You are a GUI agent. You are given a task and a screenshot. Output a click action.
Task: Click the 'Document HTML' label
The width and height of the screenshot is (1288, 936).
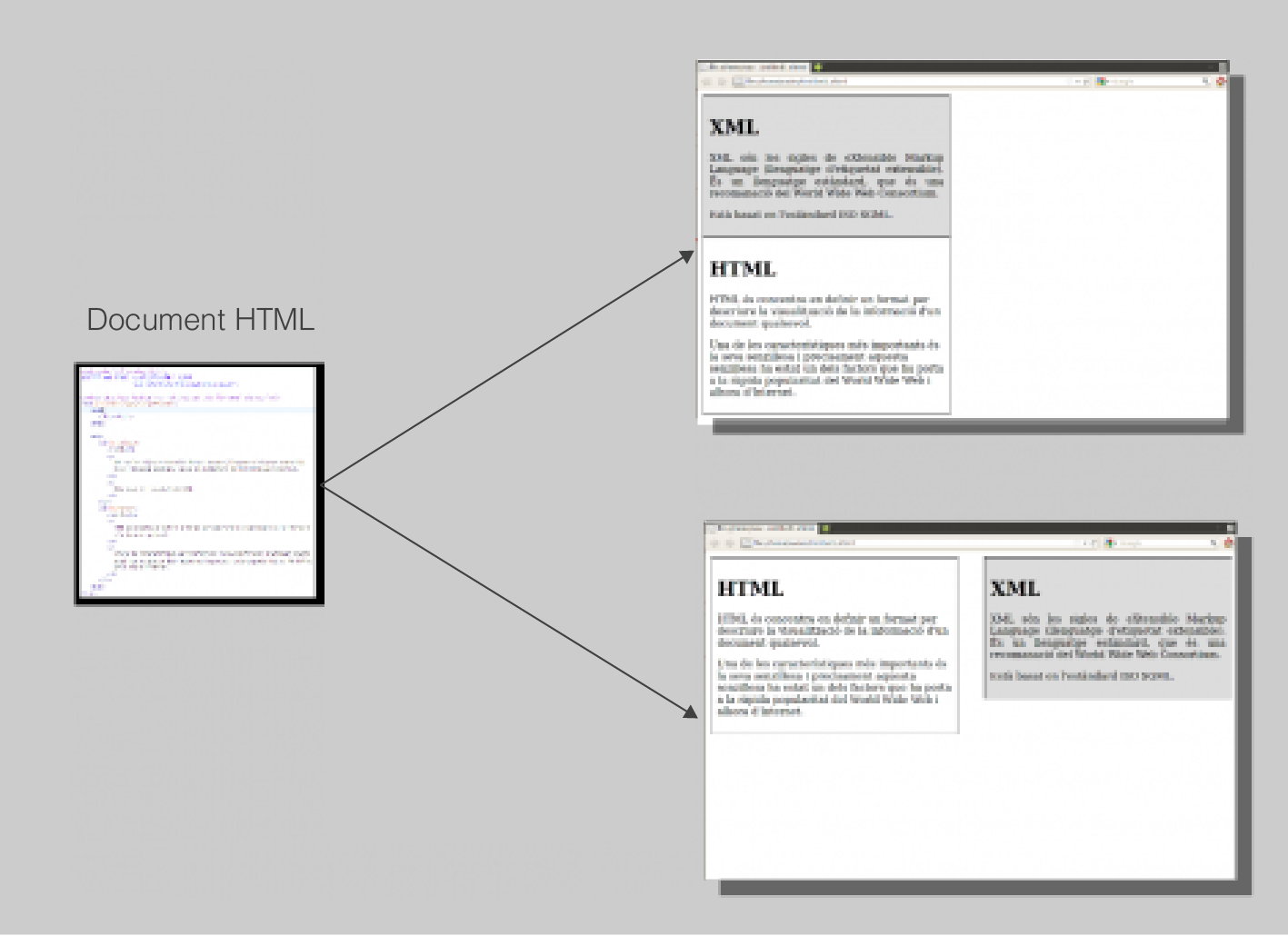pyautogui.click(x=200, y=320)
